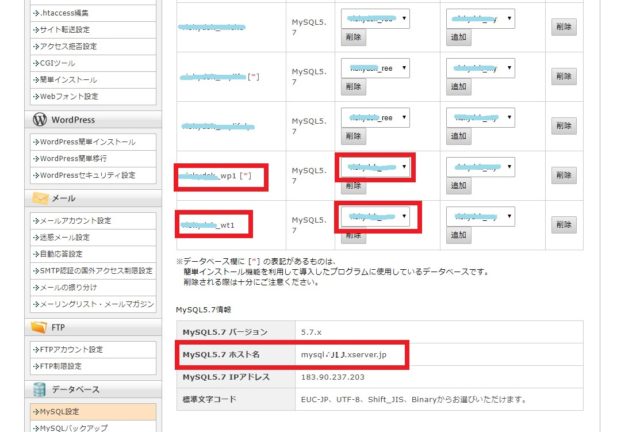Open MySQLバックアップ
This screenshot has height=432, width=640.
coord(93,427)
